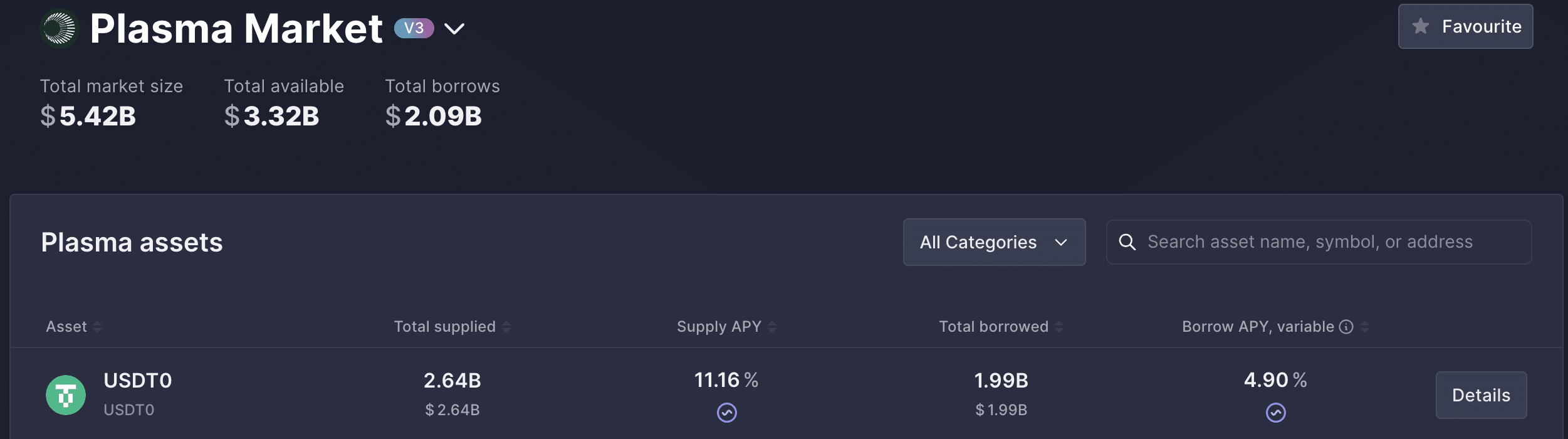Click the incentives icon under Borrow APY
The width and height of the screenshot is (1568, 439).
[x=1275, y=413]
